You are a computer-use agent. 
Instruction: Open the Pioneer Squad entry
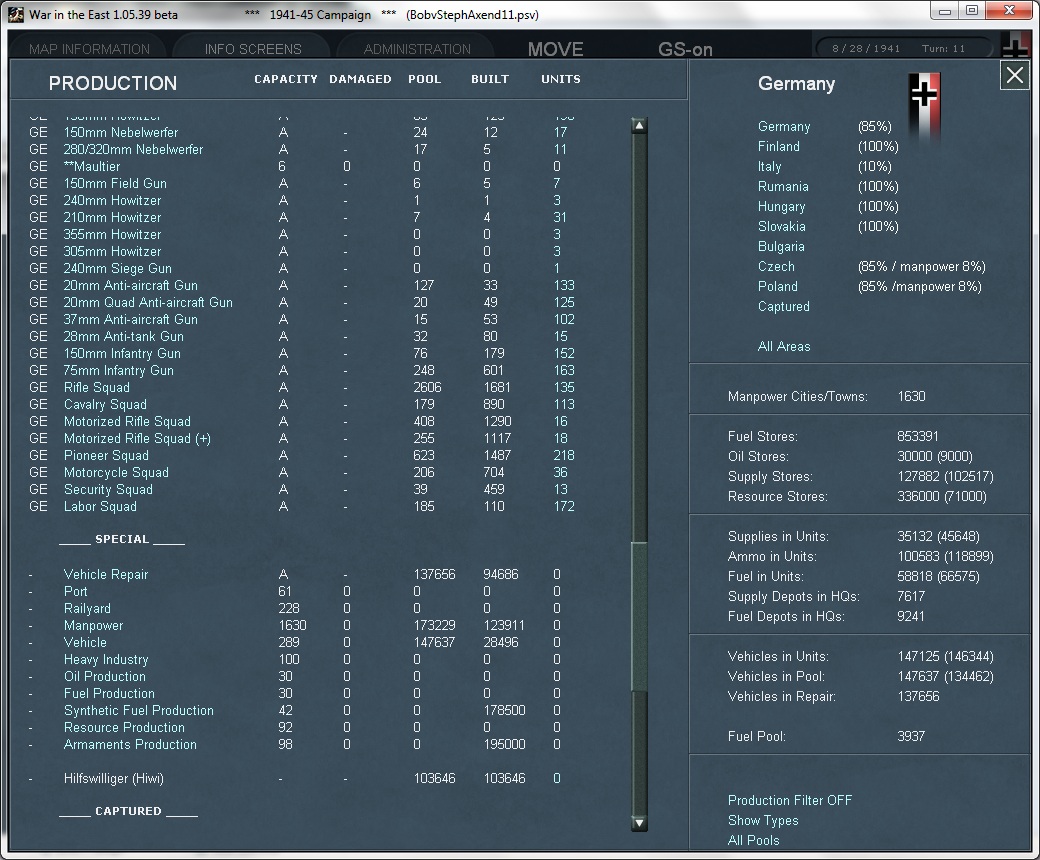pyautogui.click(x=106, y=456)
